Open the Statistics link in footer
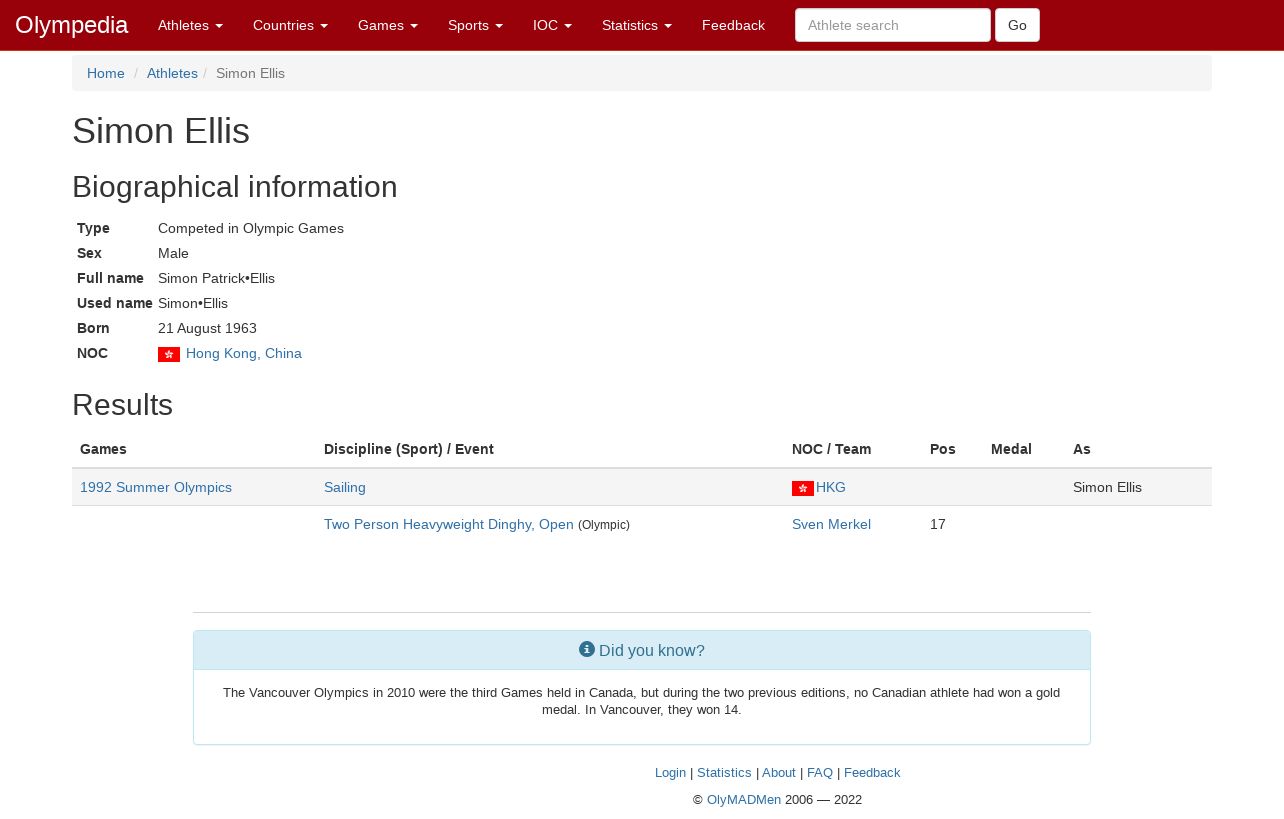 (724, 773)
